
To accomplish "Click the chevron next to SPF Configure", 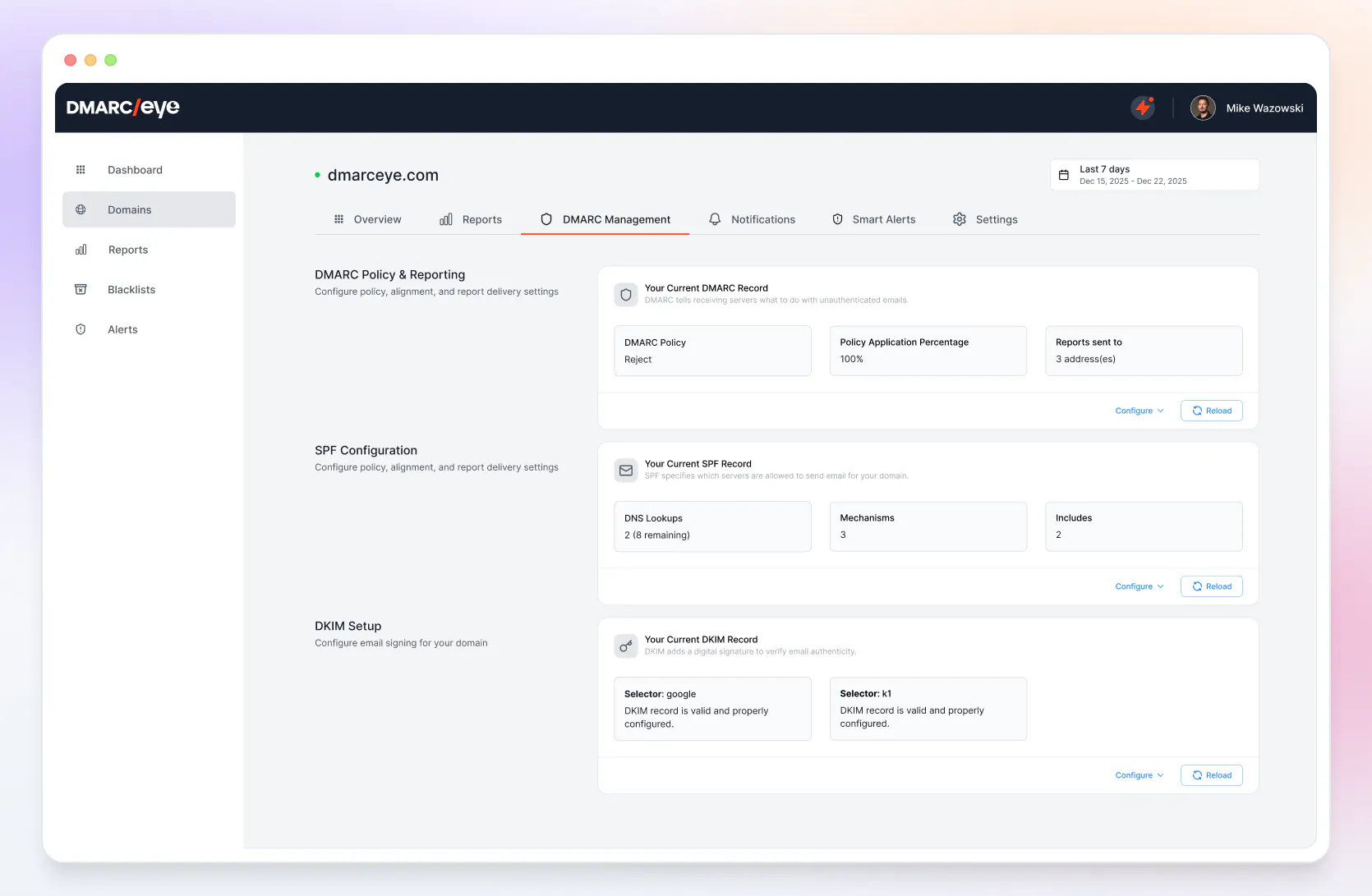I will click(x=1161, y=586).
